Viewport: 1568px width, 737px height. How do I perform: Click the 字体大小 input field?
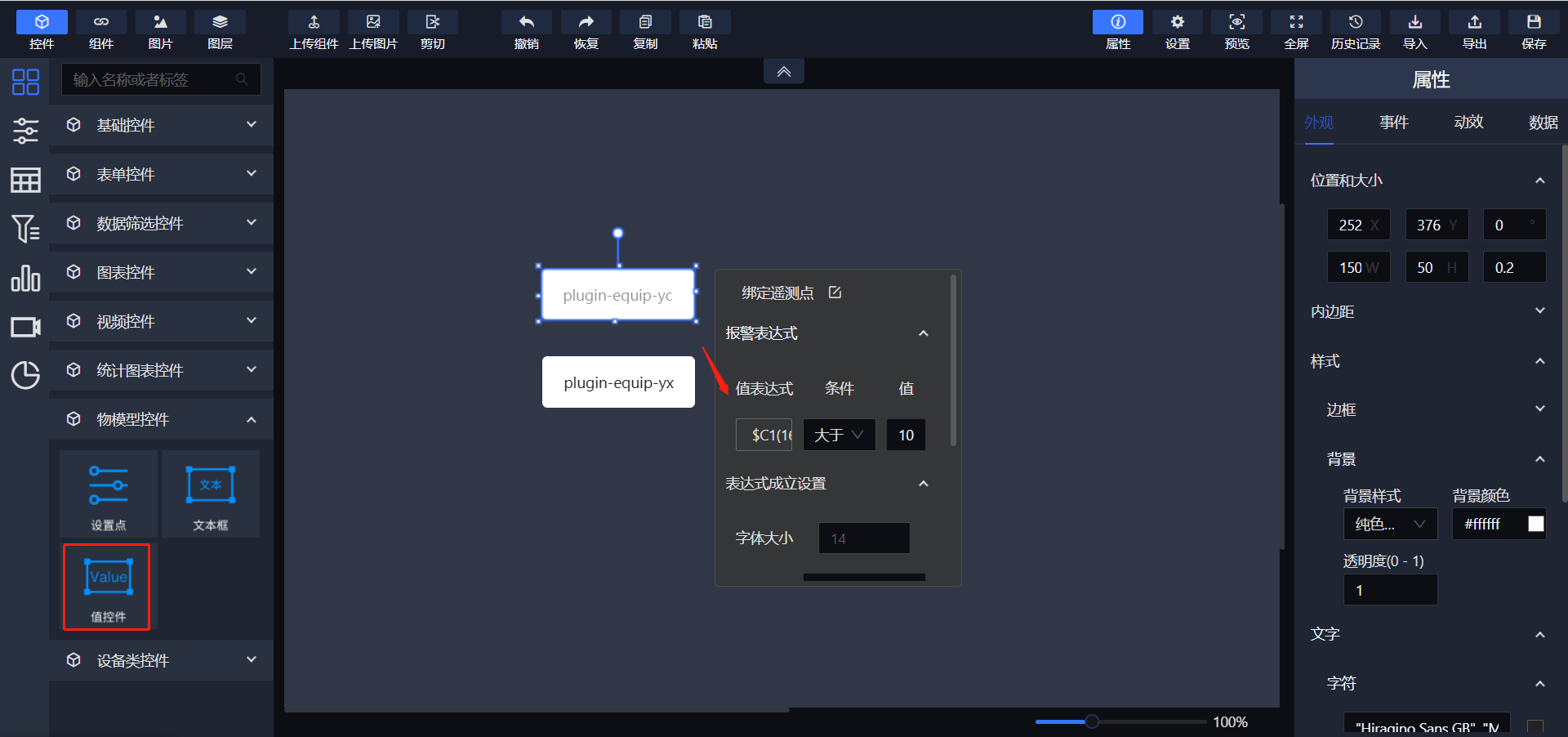pyautogui.click(x=864, y=538)
